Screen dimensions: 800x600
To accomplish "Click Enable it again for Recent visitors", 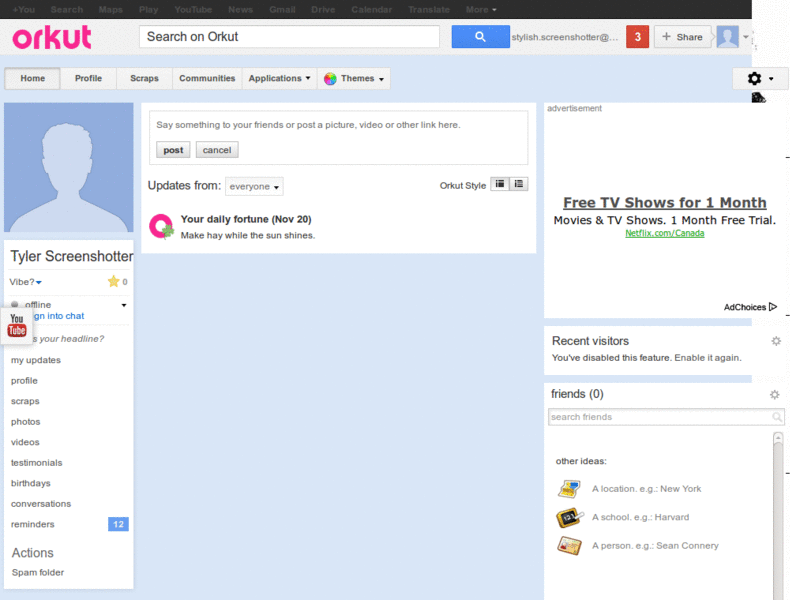I will (x=708, y=358).
